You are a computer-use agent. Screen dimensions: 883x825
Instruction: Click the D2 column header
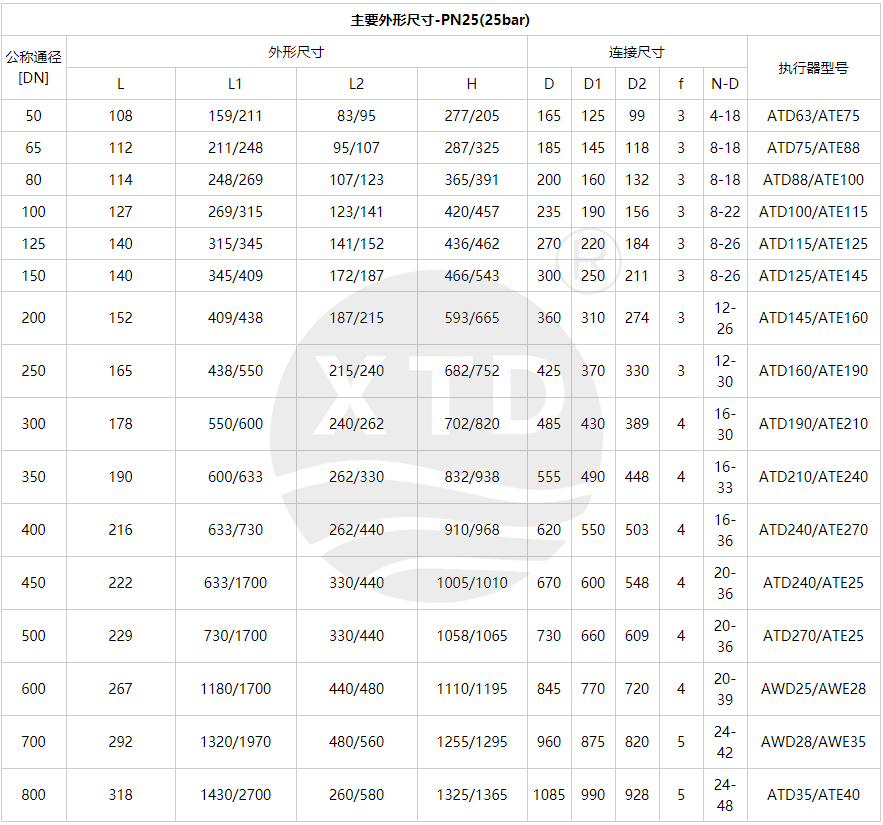click(x=637, y=84)
